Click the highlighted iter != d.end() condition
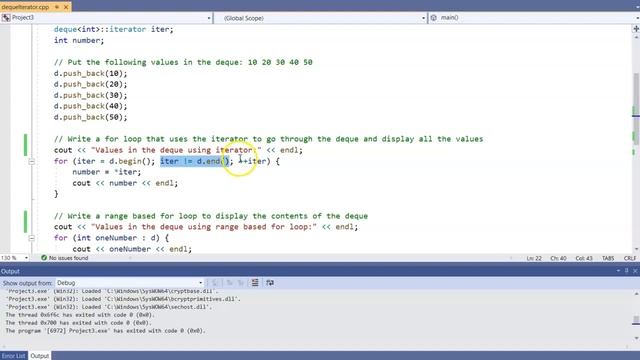640x360 pixels. coord(194,161)
